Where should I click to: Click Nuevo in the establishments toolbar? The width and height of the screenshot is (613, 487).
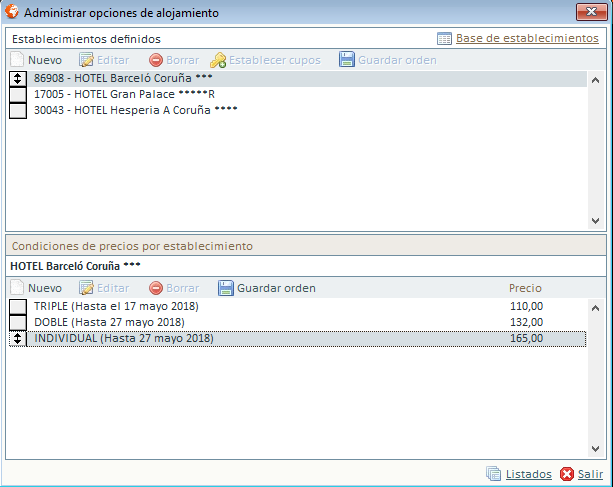36,60
